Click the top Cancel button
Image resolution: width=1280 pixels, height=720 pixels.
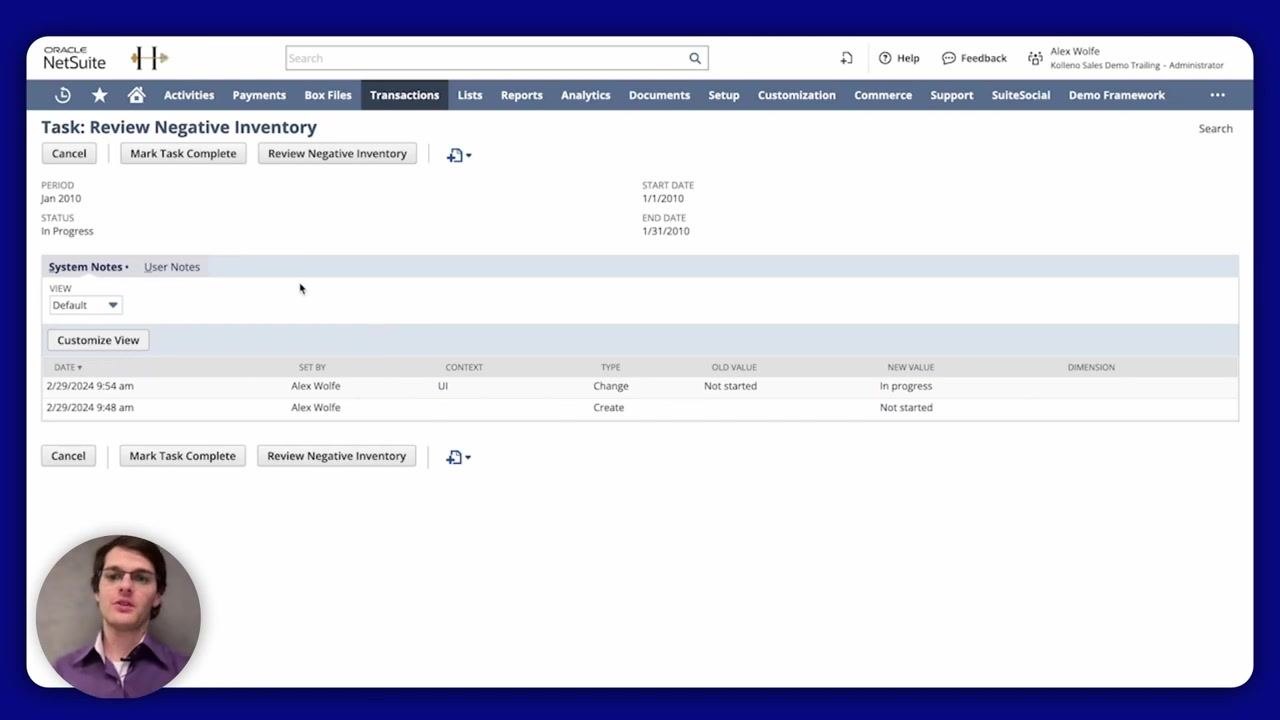tap(69, 153)
